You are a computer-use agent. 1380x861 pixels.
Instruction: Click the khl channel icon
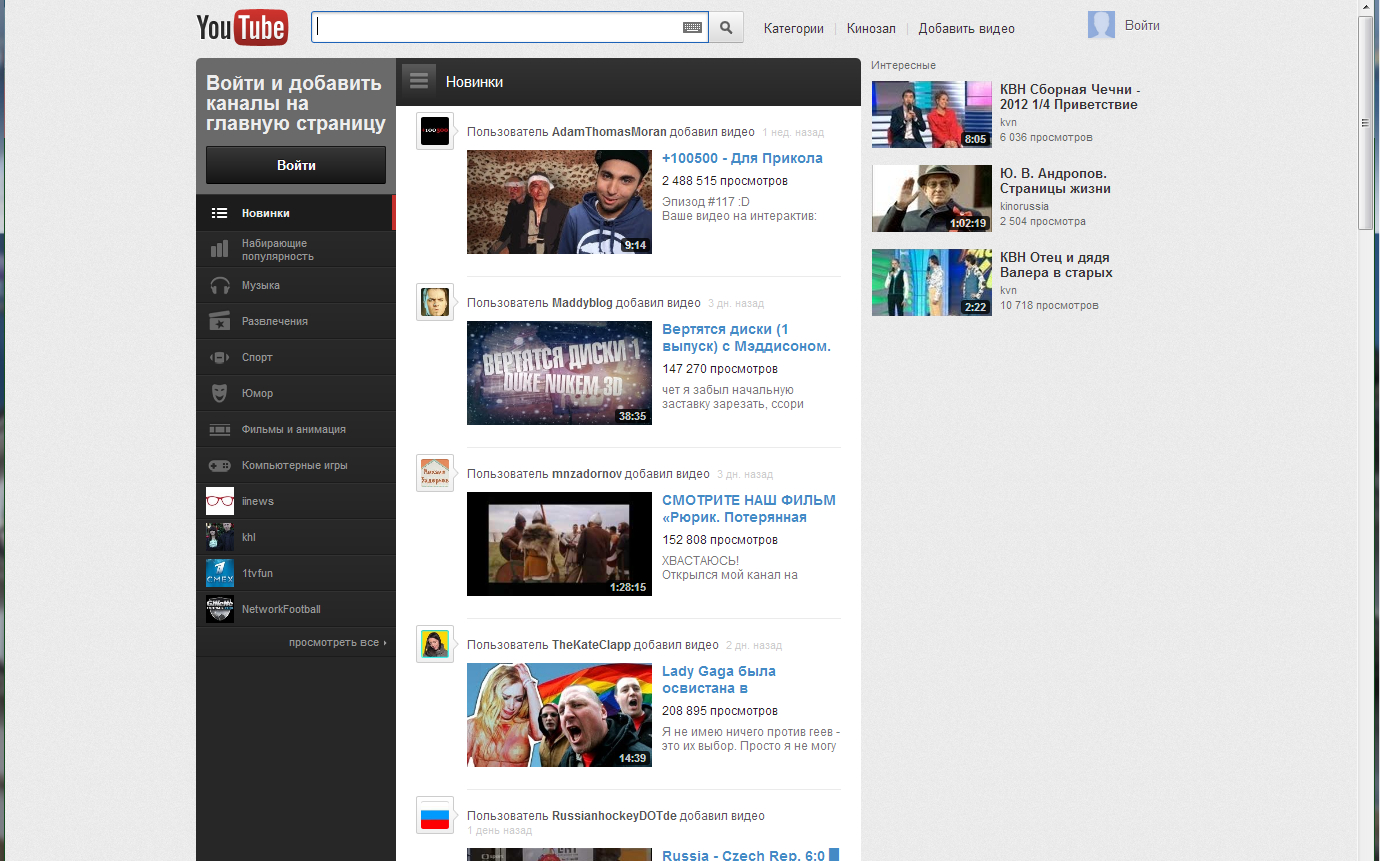tap(220, 537)
